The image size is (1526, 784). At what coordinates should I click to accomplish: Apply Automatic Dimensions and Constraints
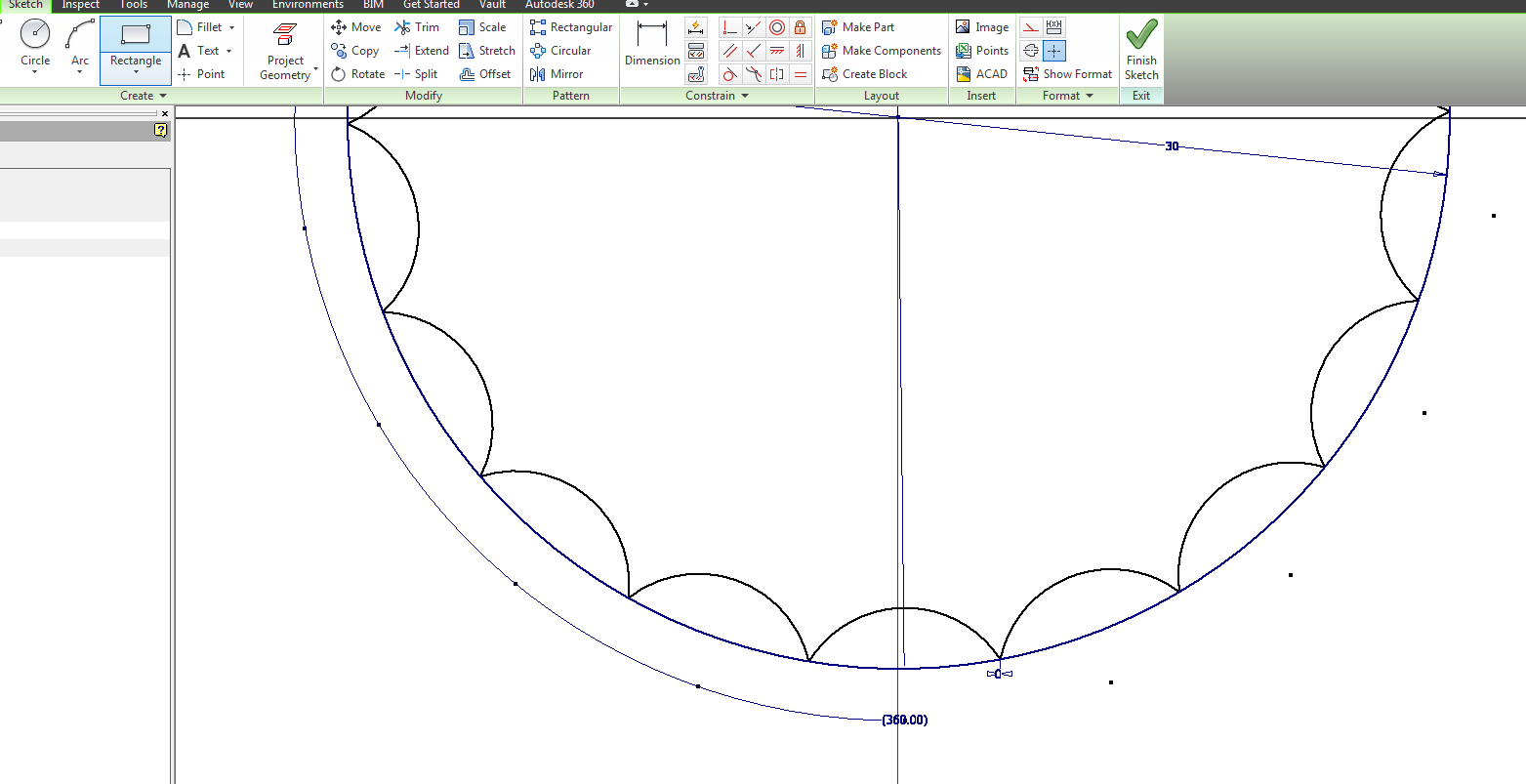pos(696,27)
